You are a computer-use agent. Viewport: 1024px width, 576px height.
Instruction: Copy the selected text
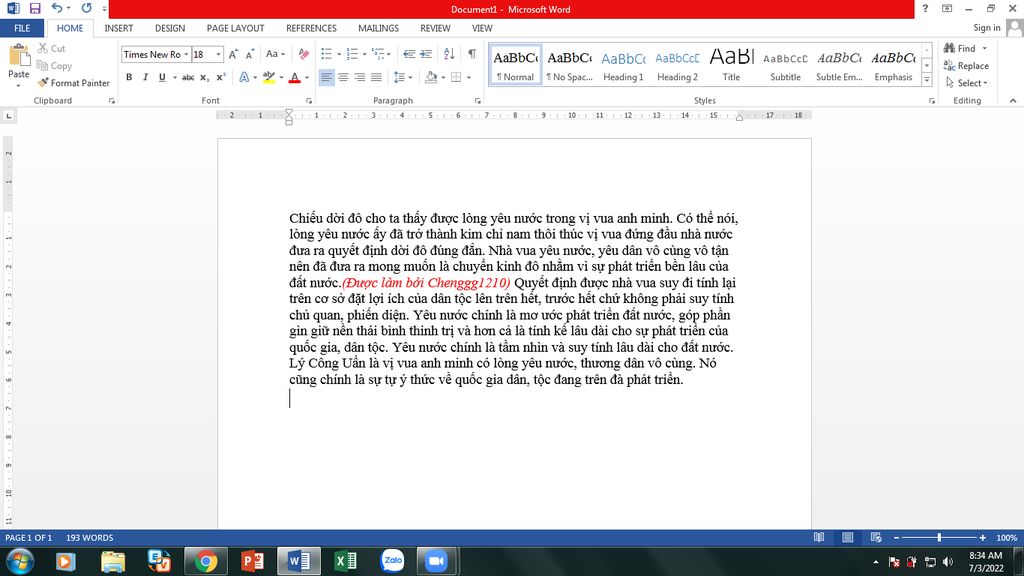pyautogui.click(x=54, y=66)
